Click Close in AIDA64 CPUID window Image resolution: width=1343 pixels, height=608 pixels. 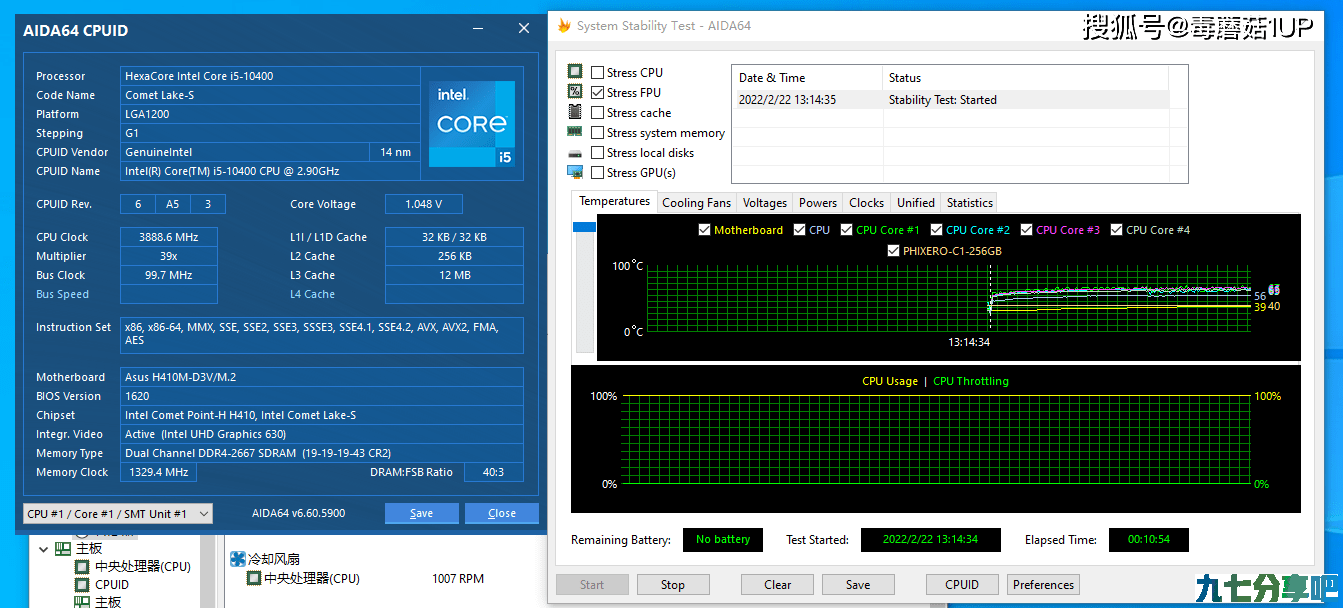(502, 513)
